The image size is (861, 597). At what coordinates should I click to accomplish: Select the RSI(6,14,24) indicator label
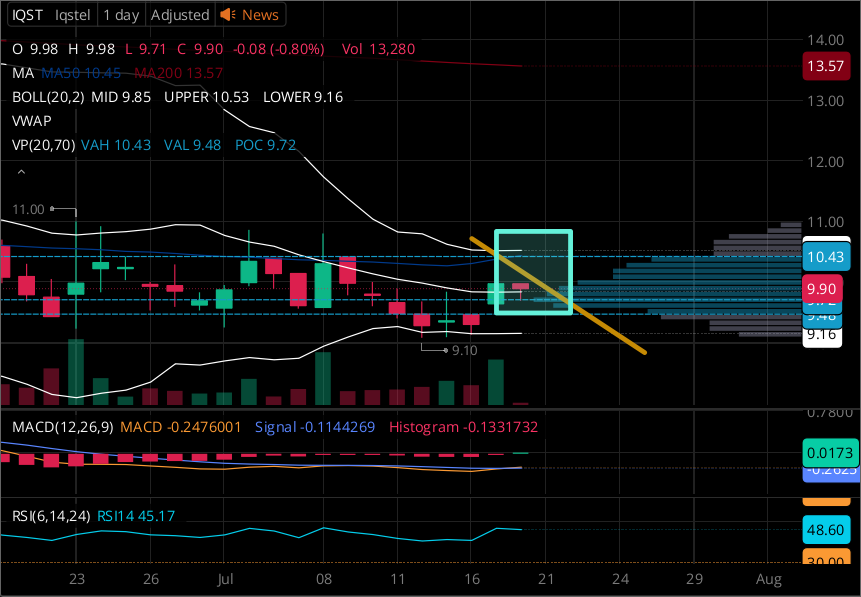coord(51,516)
